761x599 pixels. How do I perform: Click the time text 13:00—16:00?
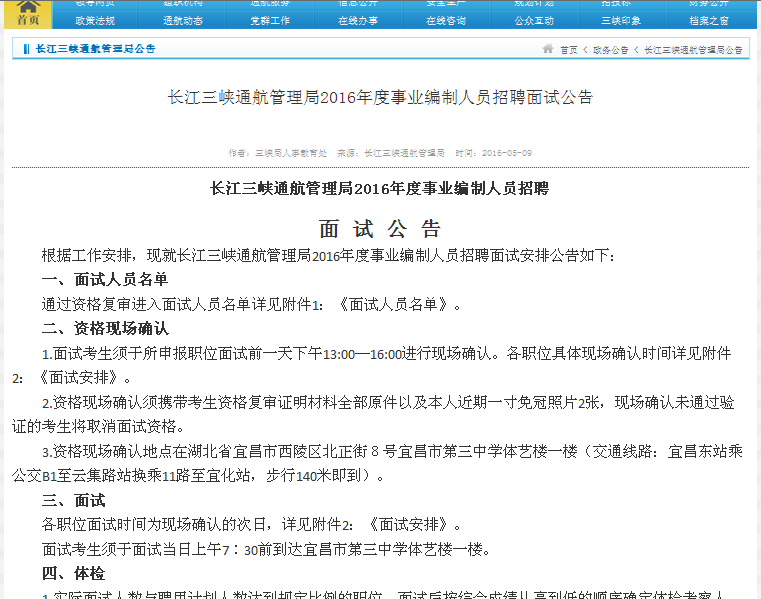(x=363, y=354)
